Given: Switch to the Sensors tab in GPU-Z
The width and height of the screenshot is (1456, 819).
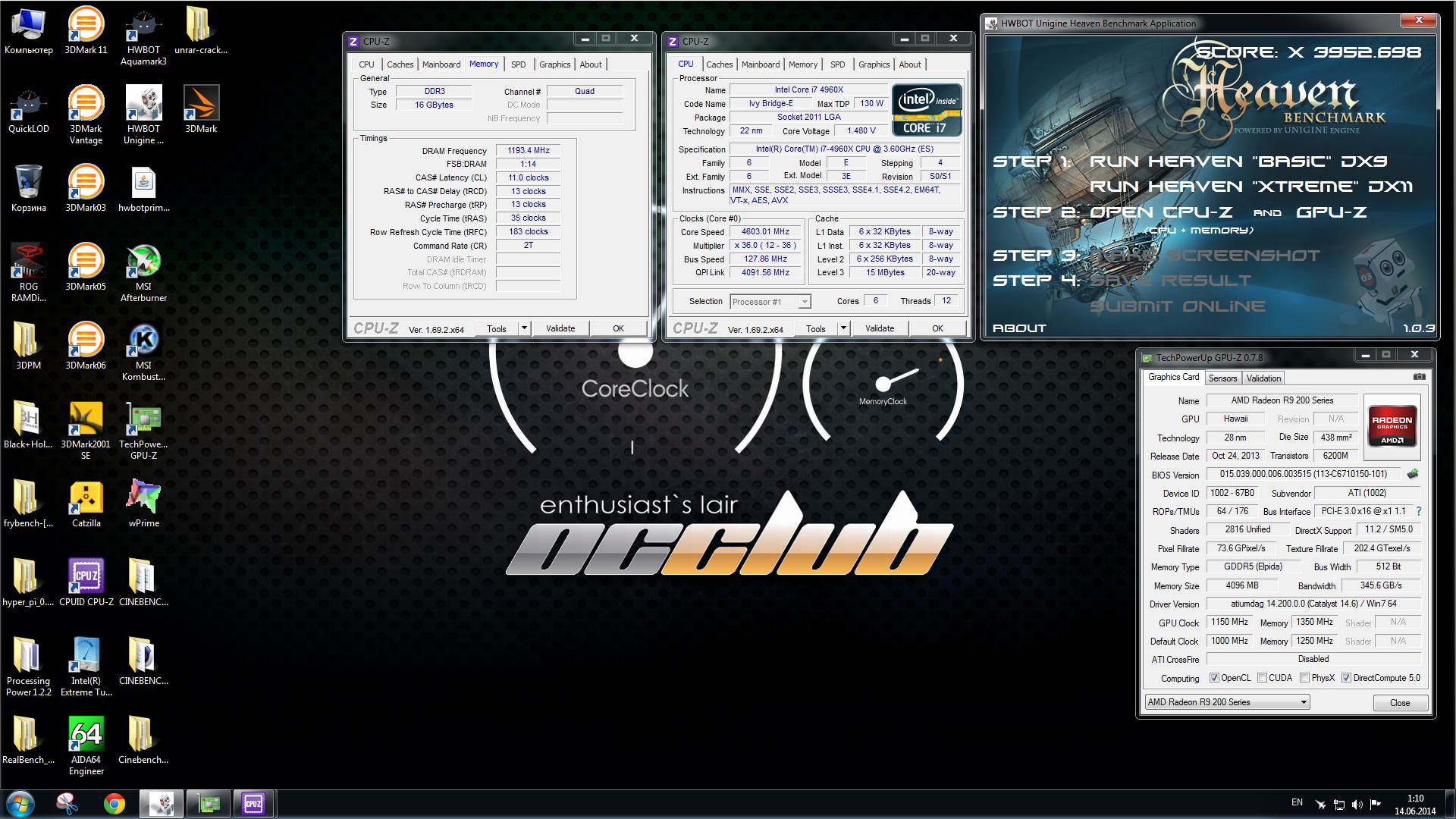Looking at the screenshot, I should point(1222,378).
